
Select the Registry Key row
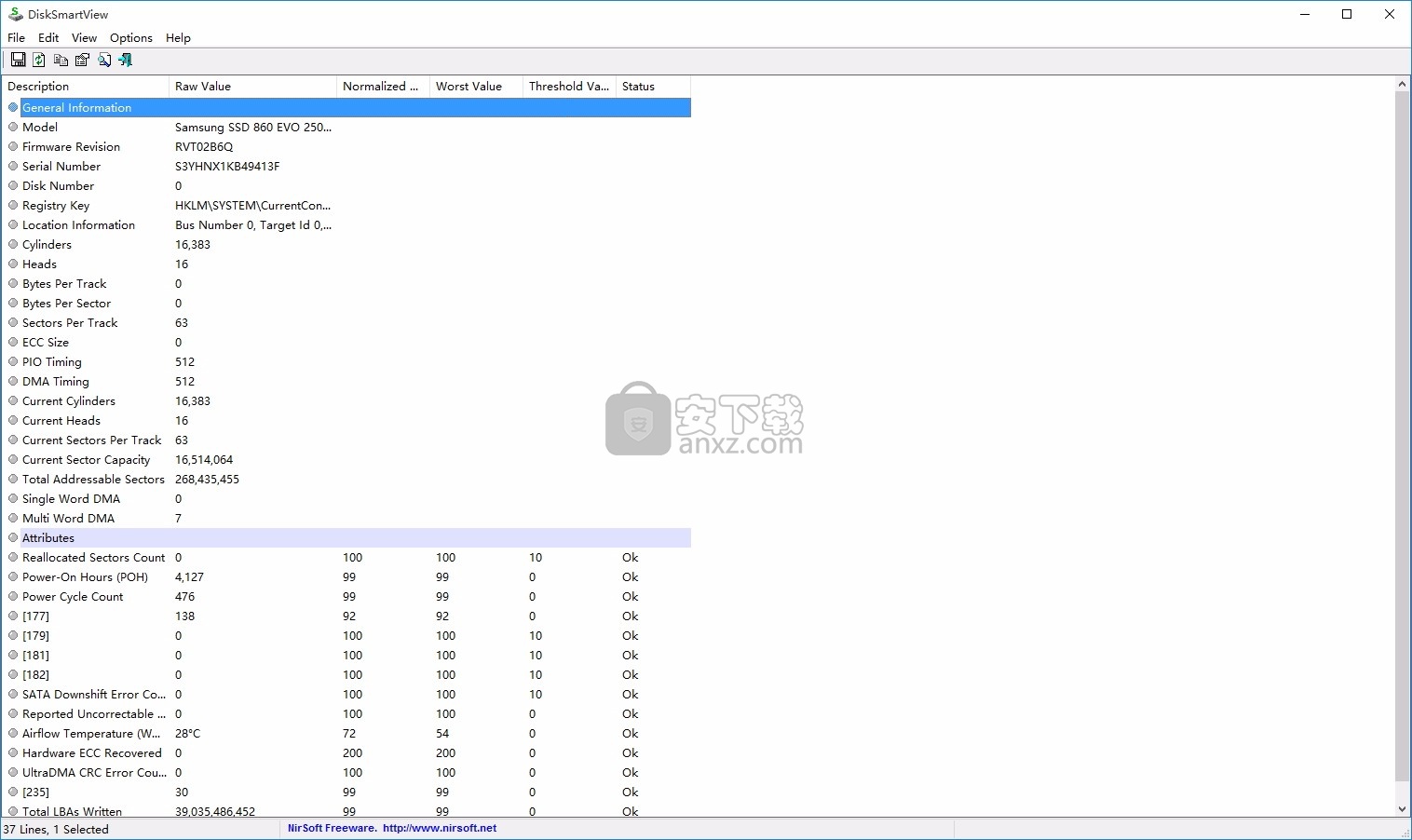point(346,205)
